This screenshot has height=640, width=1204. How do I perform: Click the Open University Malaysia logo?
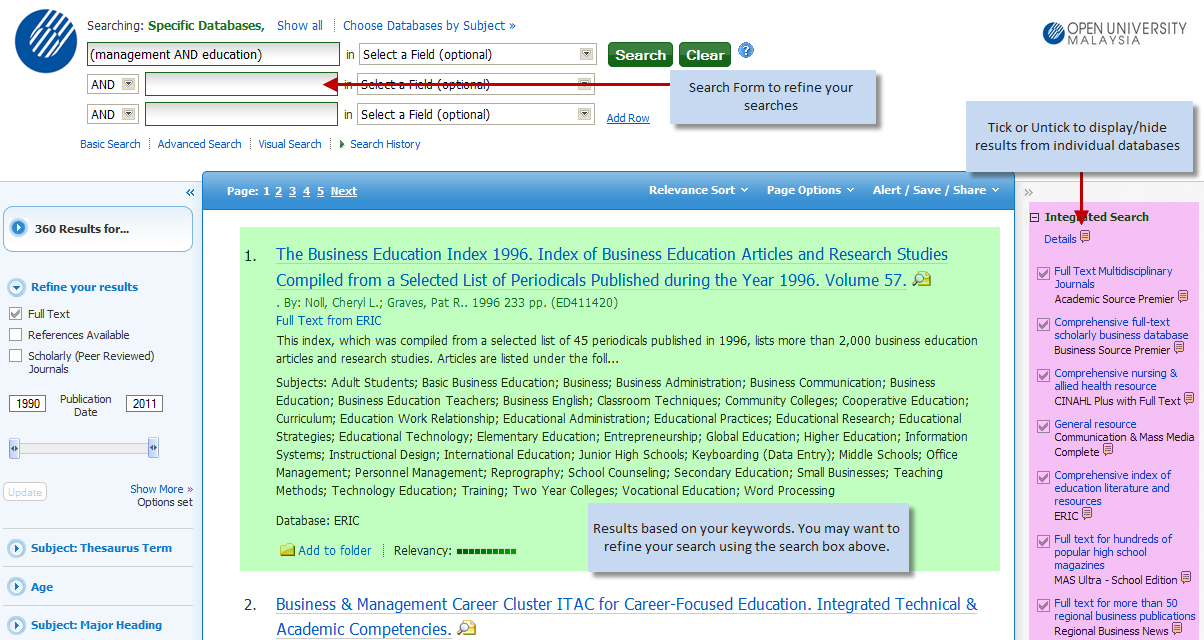(1114, 34)
